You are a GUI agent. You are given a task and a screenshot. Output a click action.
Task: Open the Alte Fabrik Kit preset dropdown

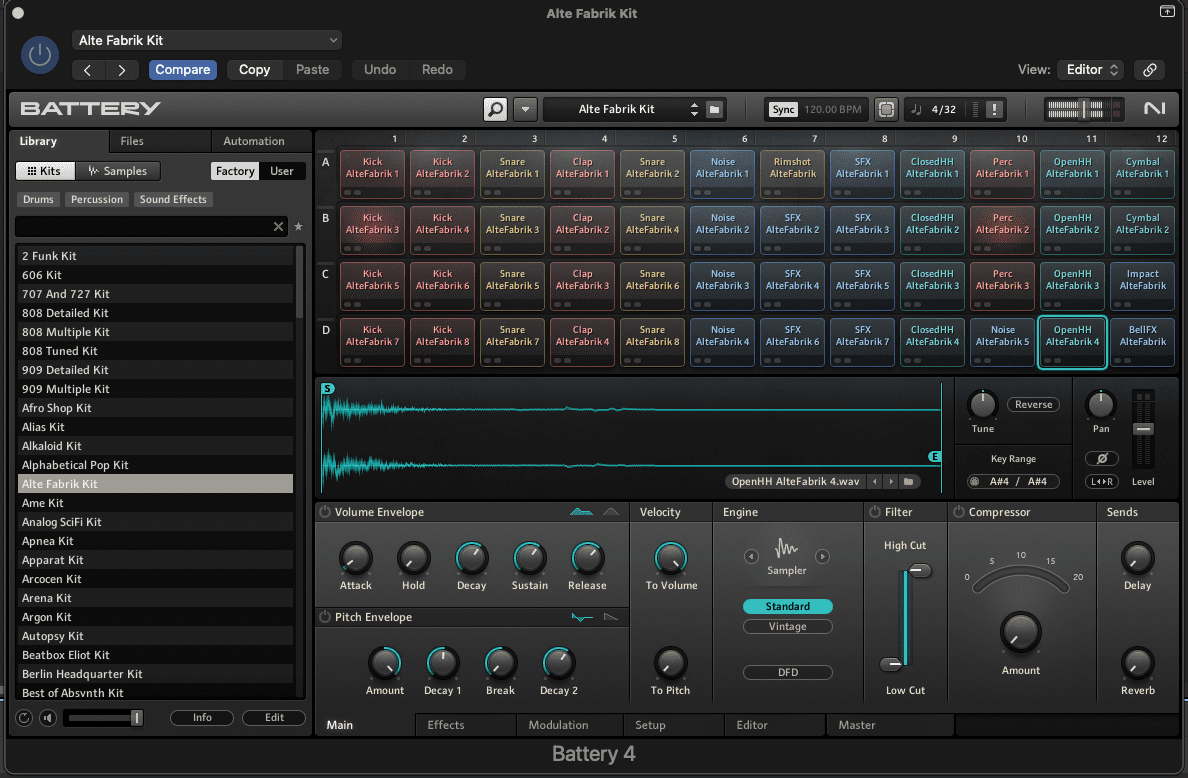(207, 40)
